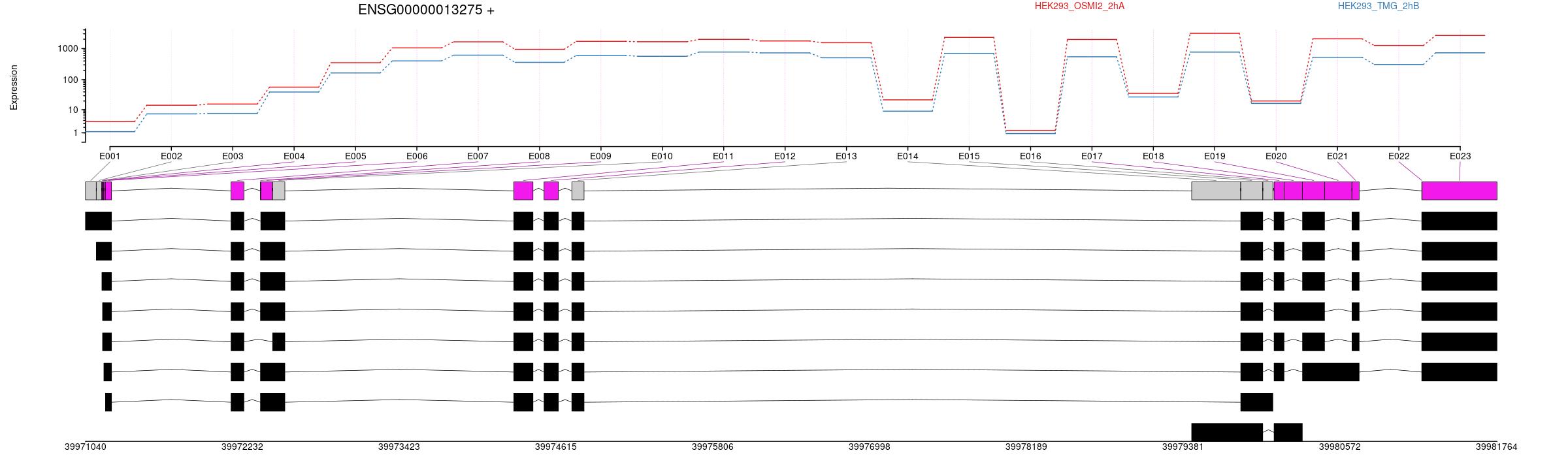Click exon label E010
Screen dimensions: 1568x457
(x=662, y=156)
